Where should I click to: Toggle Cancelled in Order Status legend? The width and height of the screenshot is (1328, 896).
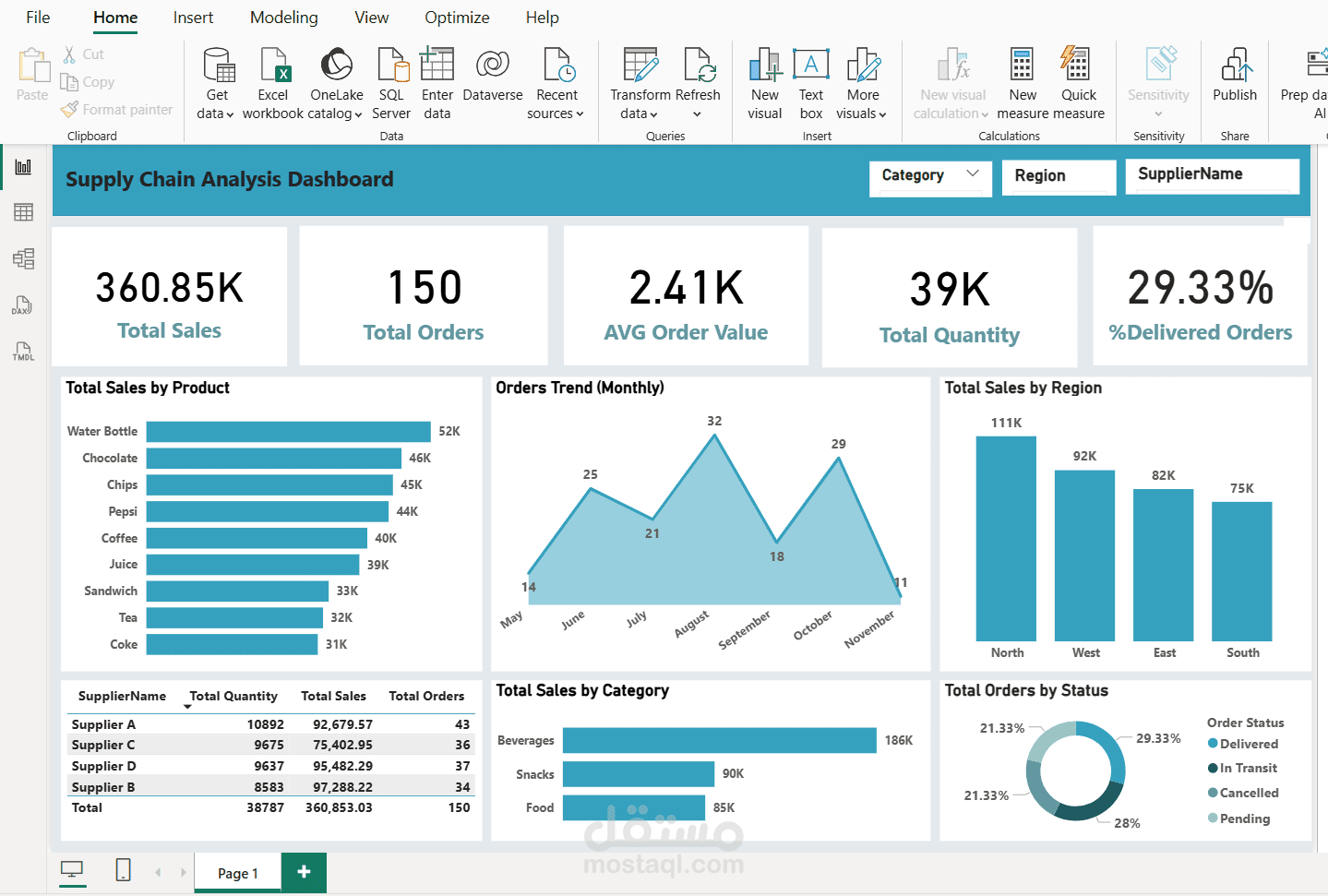tap(1243, 793)
